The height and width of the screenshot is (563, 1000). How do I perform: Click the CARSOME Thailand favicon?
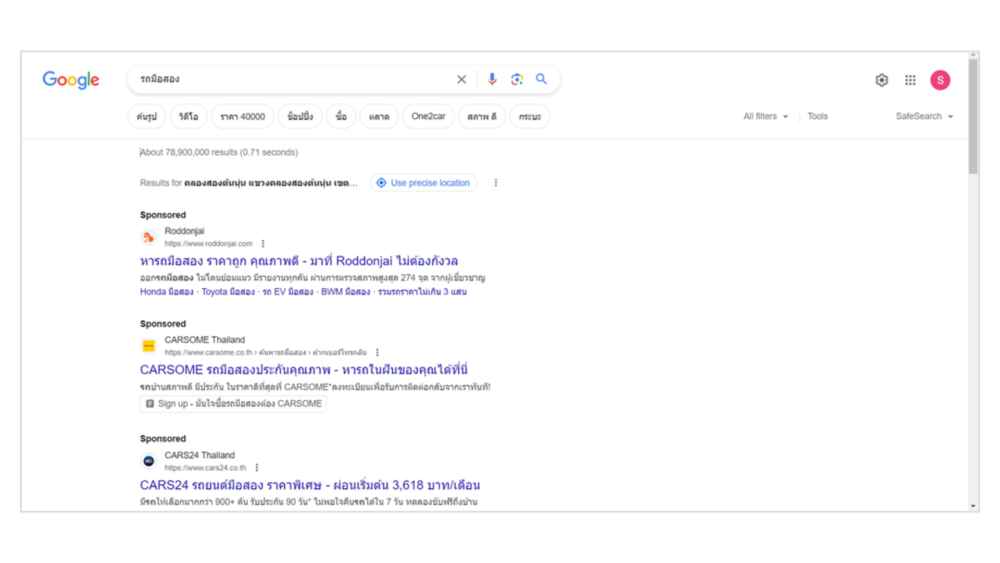tap(149, 346)
